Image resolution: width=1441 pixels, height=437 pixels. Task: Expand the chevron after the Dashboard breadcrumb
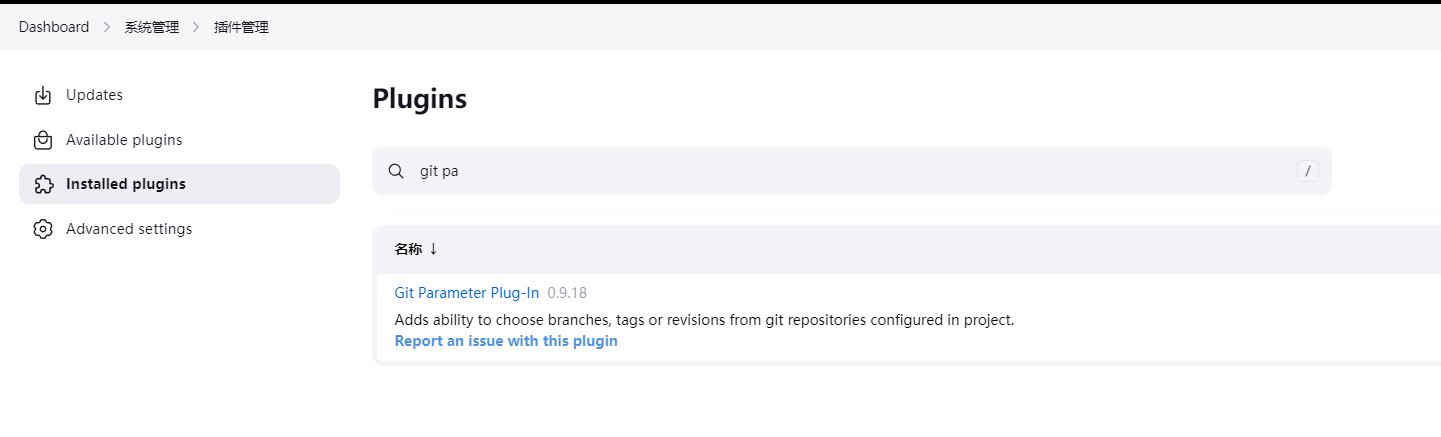(107, 27)
